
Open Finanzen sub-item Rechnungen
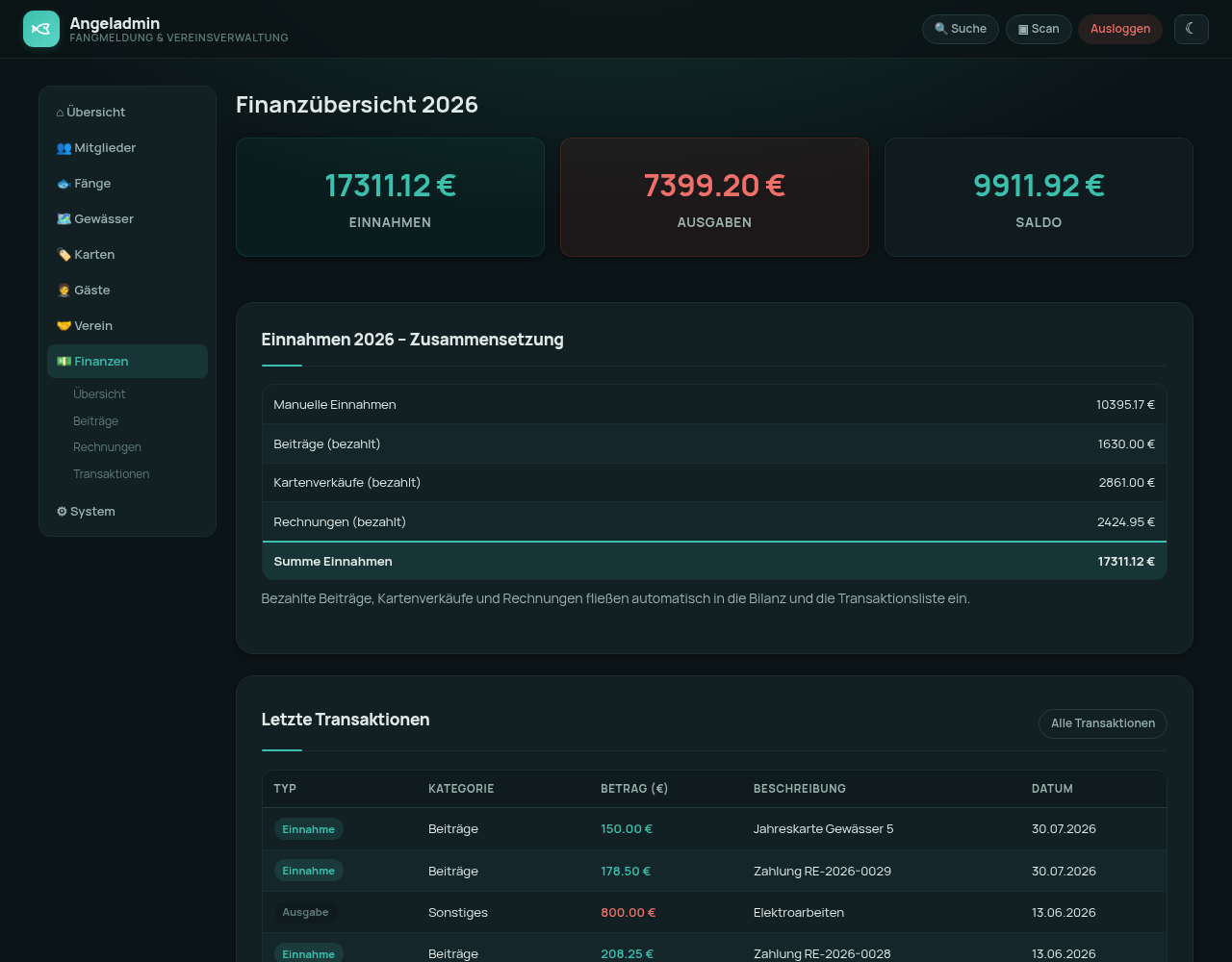(x=107, y=447)
